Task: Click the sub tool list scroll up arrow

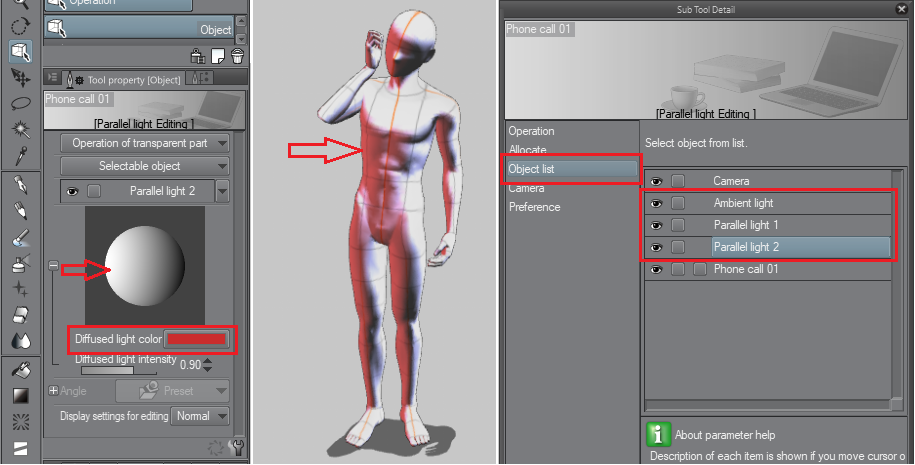Action: pos(240,22)
